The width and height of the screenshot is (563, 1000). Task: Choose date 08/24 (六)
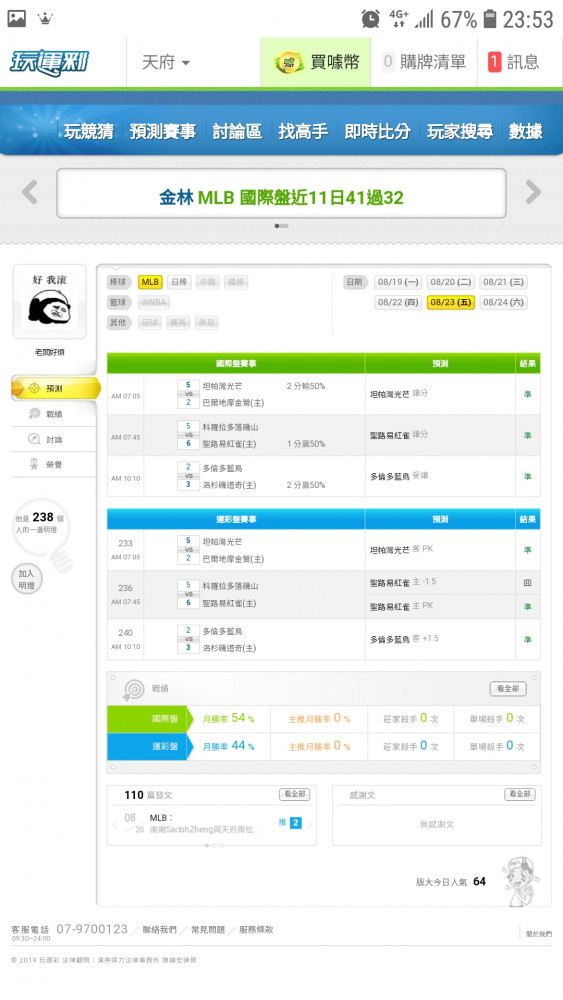(x=503, y=302)
